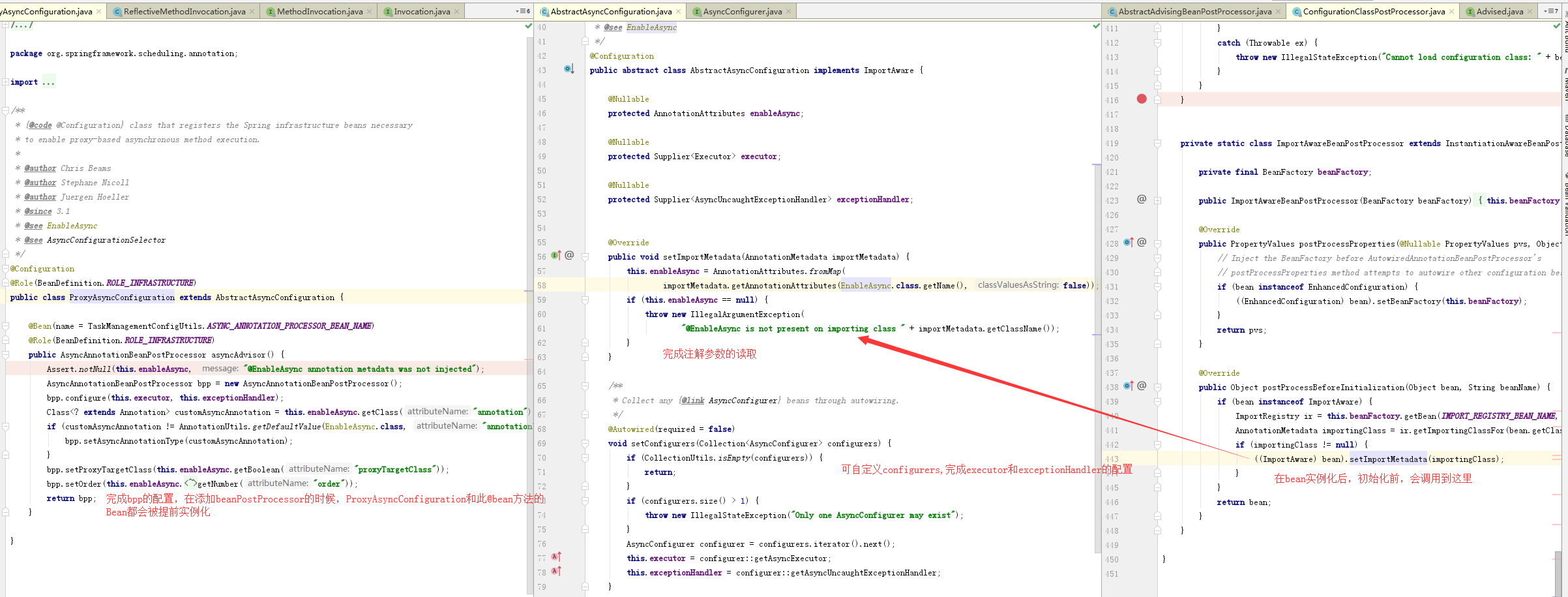Click the interface icon on the Invocation.java tab
The height and width of the screenshot is (597, 1568).
pyautogui.click(x=387, y=10)
